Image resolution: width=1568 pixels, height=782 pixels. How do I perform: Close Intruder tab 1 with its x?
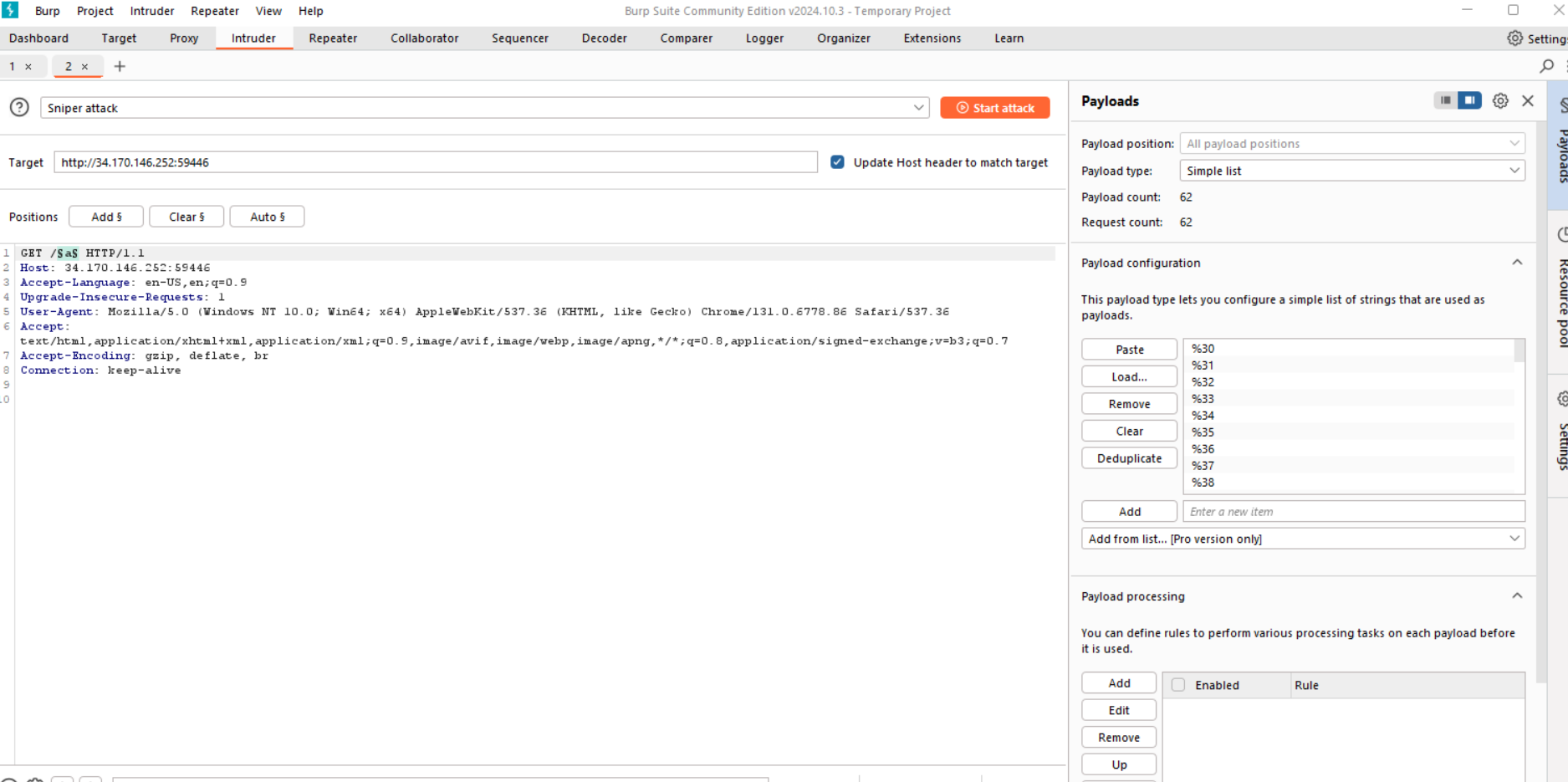(x=28, y=67)
